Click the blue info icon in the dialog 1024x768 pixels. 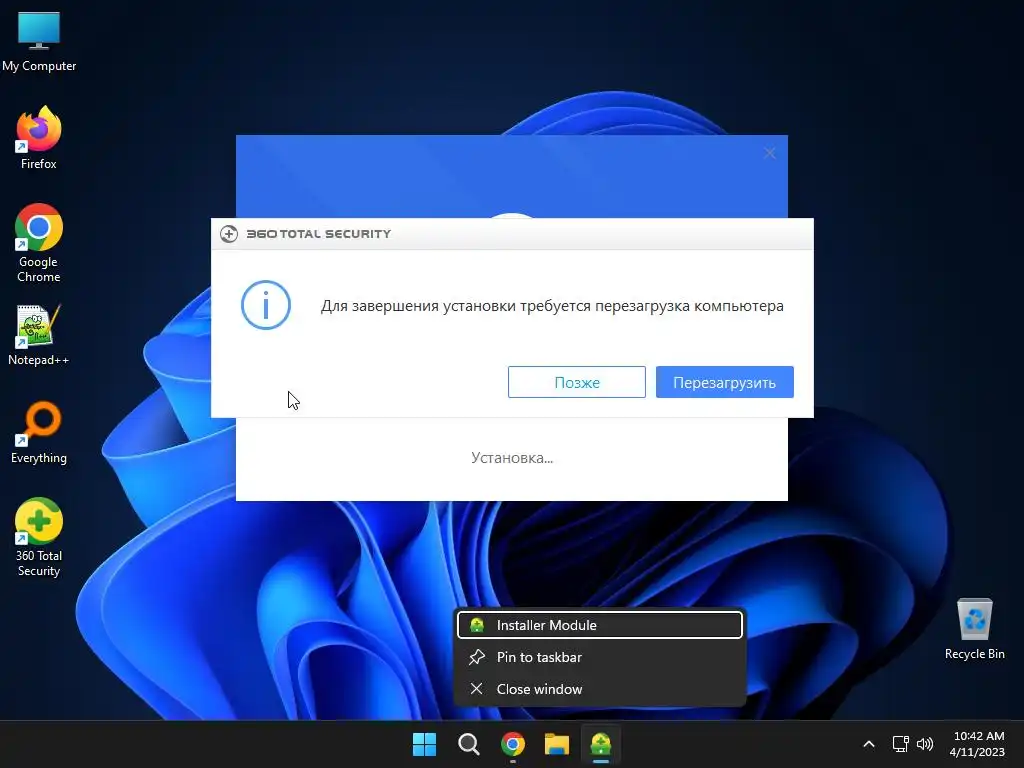pyautogui.click(x=266, y=305)
